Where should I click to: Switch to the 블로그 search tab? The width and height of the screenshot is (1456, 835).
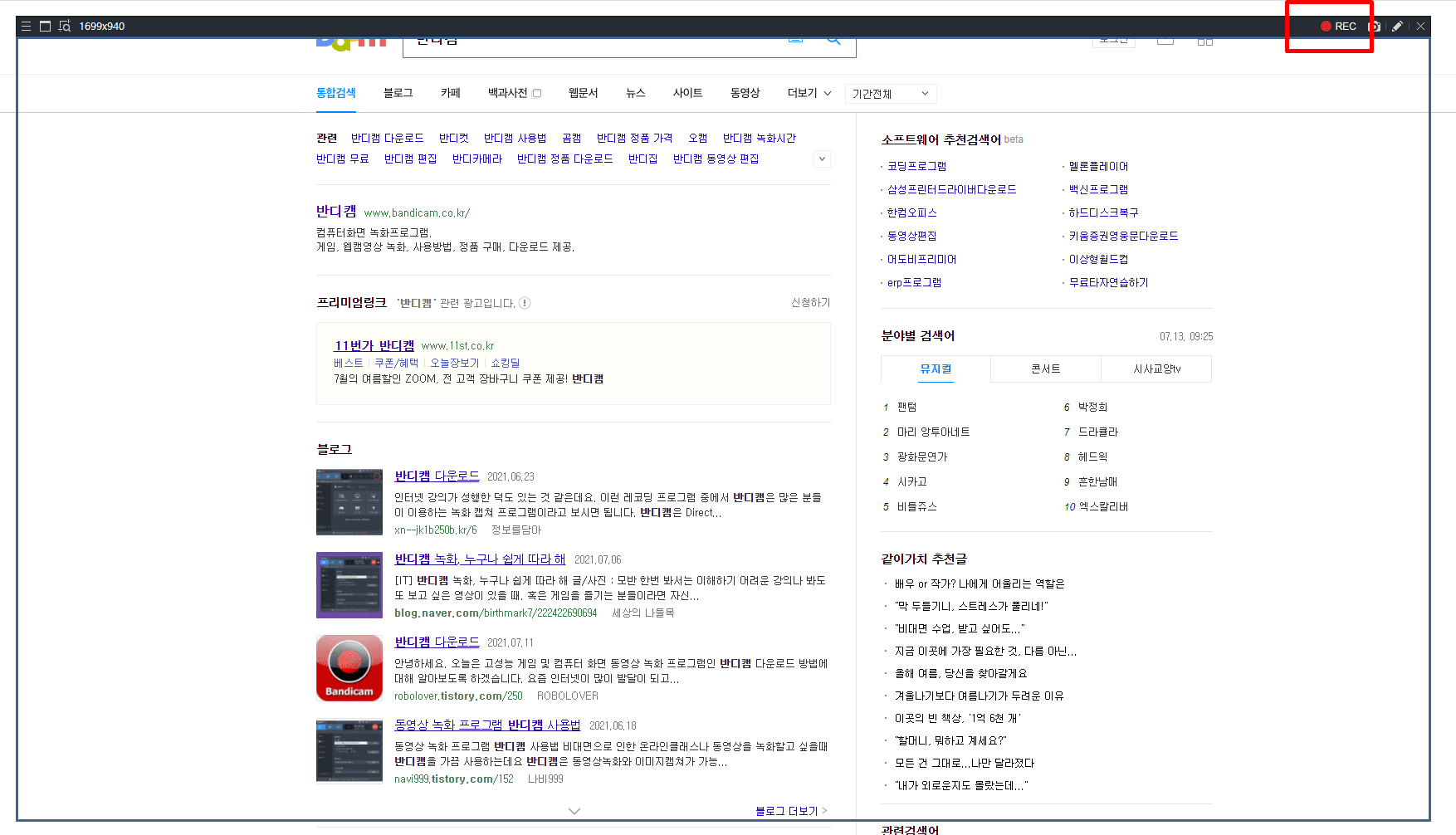click(398, 93)
